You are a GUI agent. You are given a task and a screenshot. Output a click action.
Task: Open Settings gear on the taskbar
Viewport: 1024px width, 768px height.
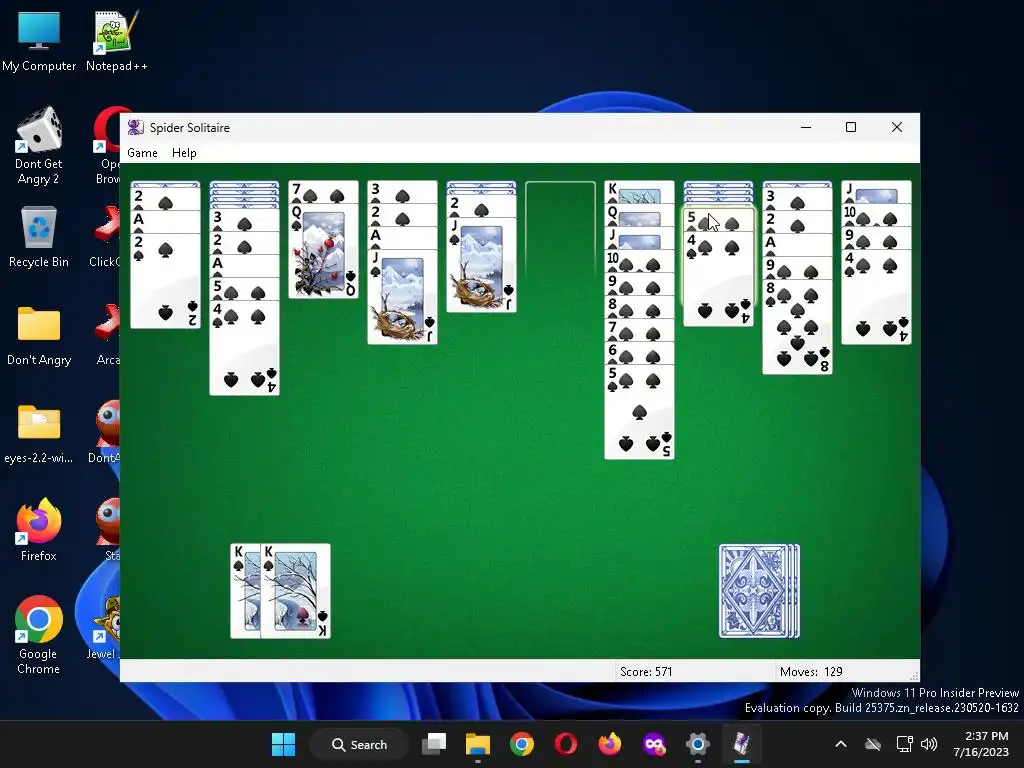[x=697, y=744]
